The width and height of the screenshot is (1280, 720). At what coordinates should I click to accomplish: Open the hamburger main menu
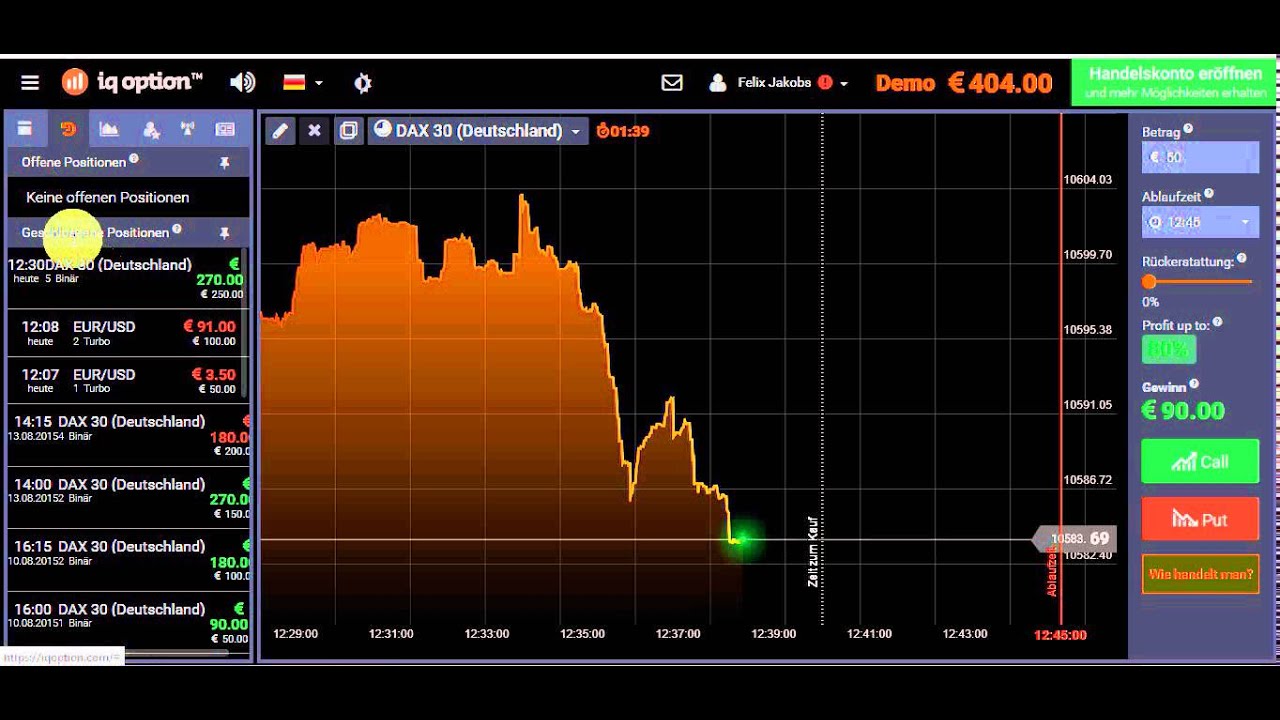(29, 83)
